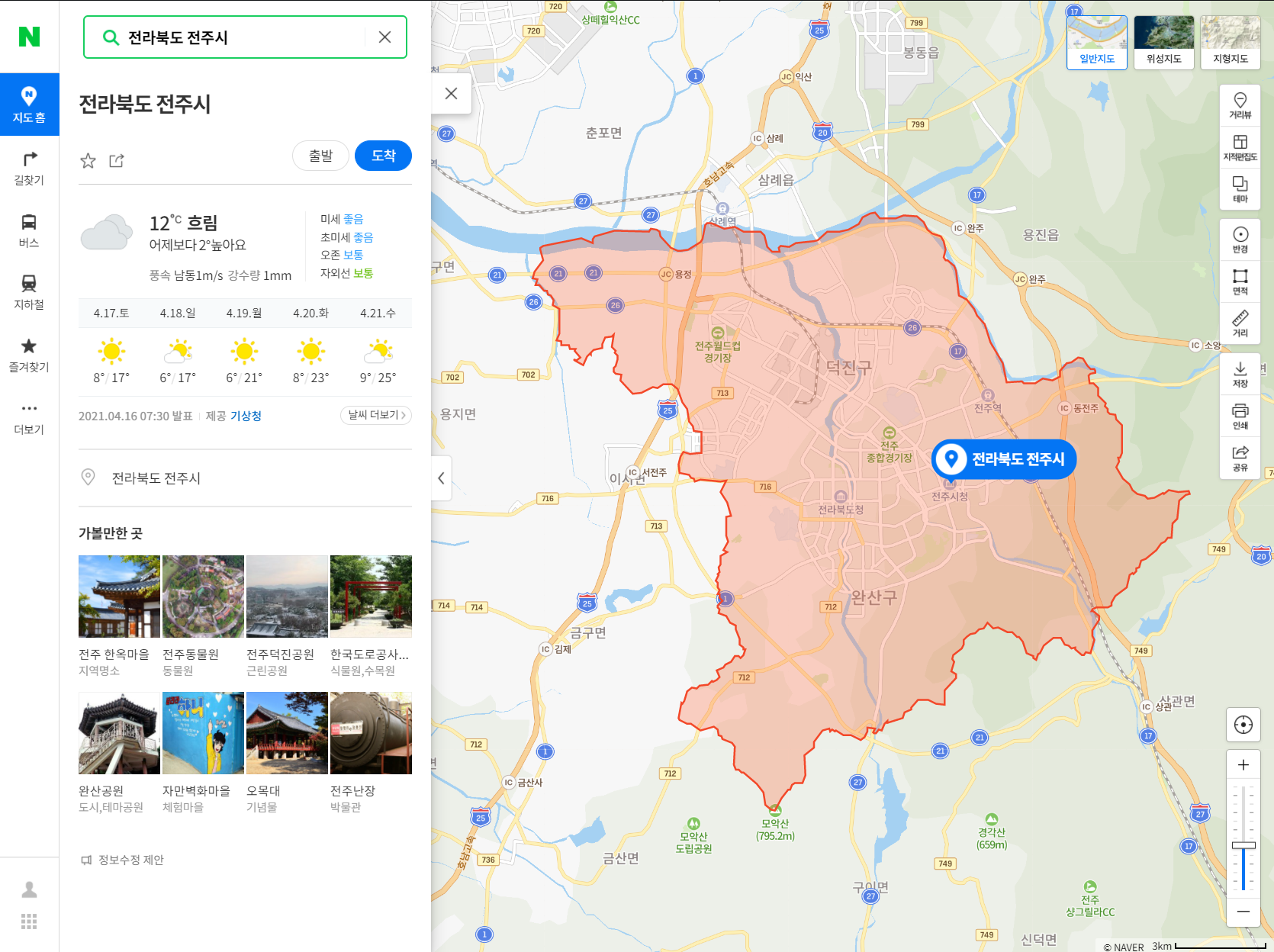Image resolution: width=1274 pixels, height=952 pixels.
Task: Click the Naver N logo
Action: [x=29, y=37]
